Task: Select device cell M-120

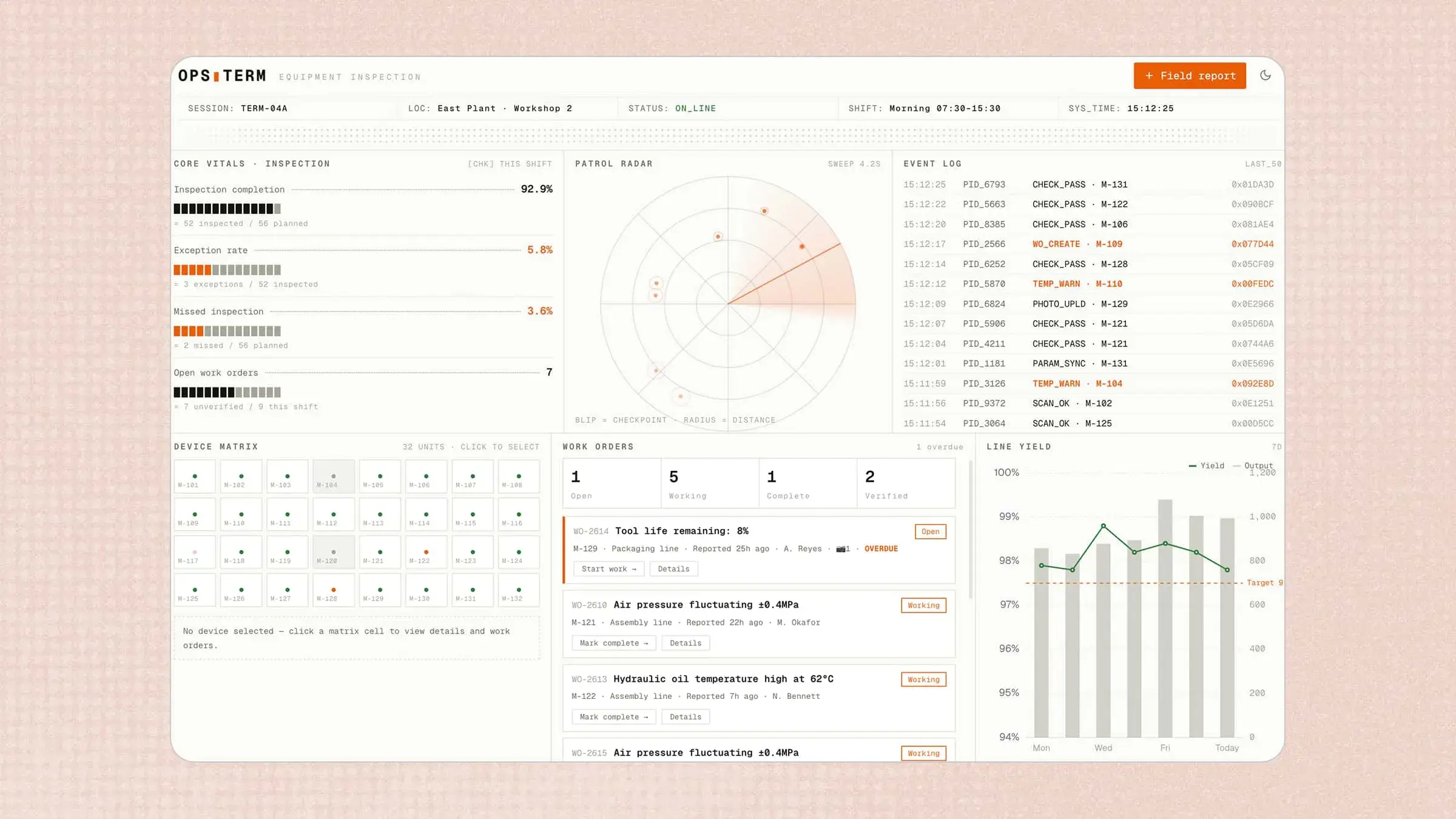Action: click(x=334, y=552)
